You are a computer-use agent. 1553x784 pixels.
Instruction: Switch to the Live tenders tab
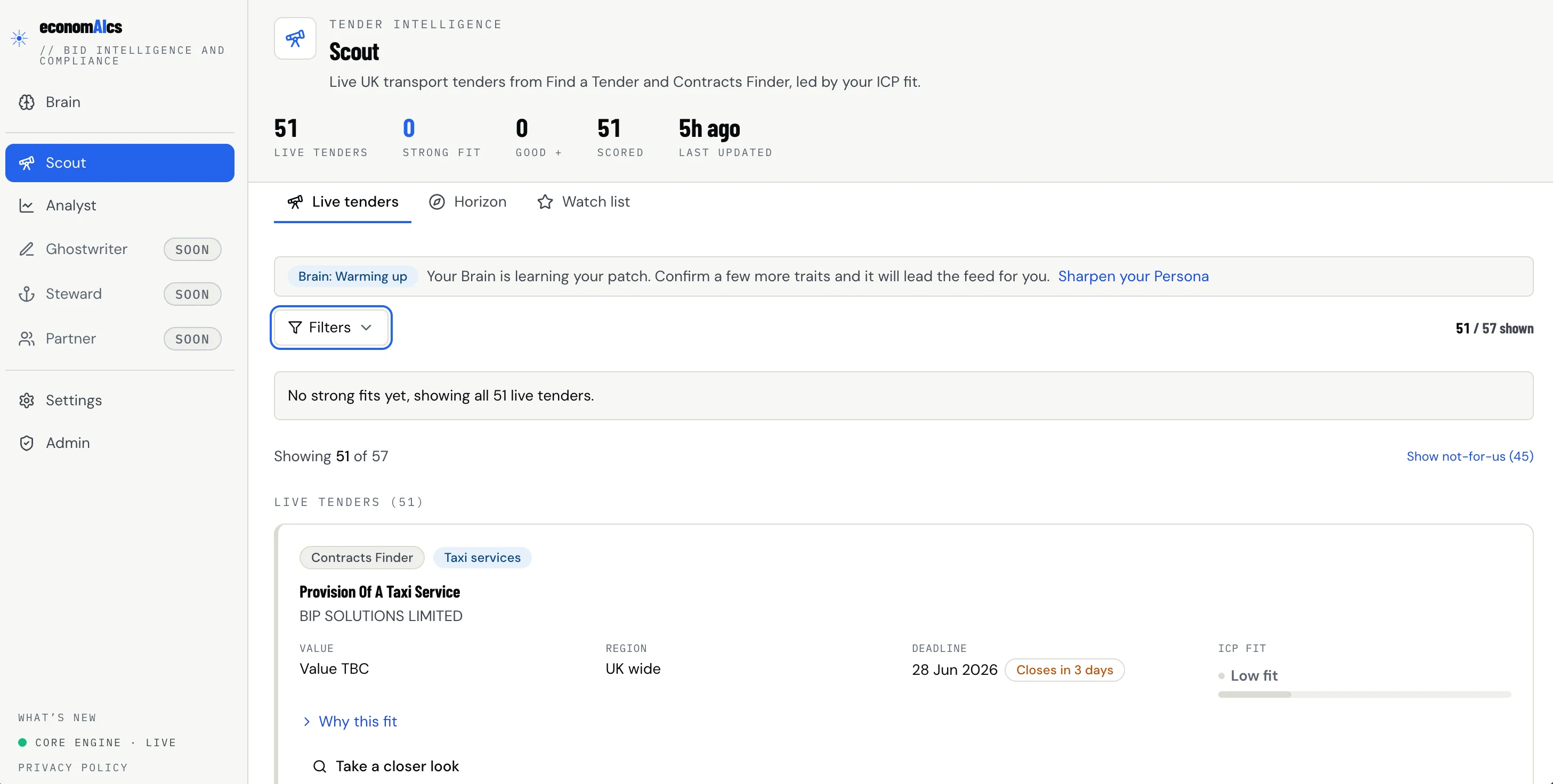coord(343,202)
